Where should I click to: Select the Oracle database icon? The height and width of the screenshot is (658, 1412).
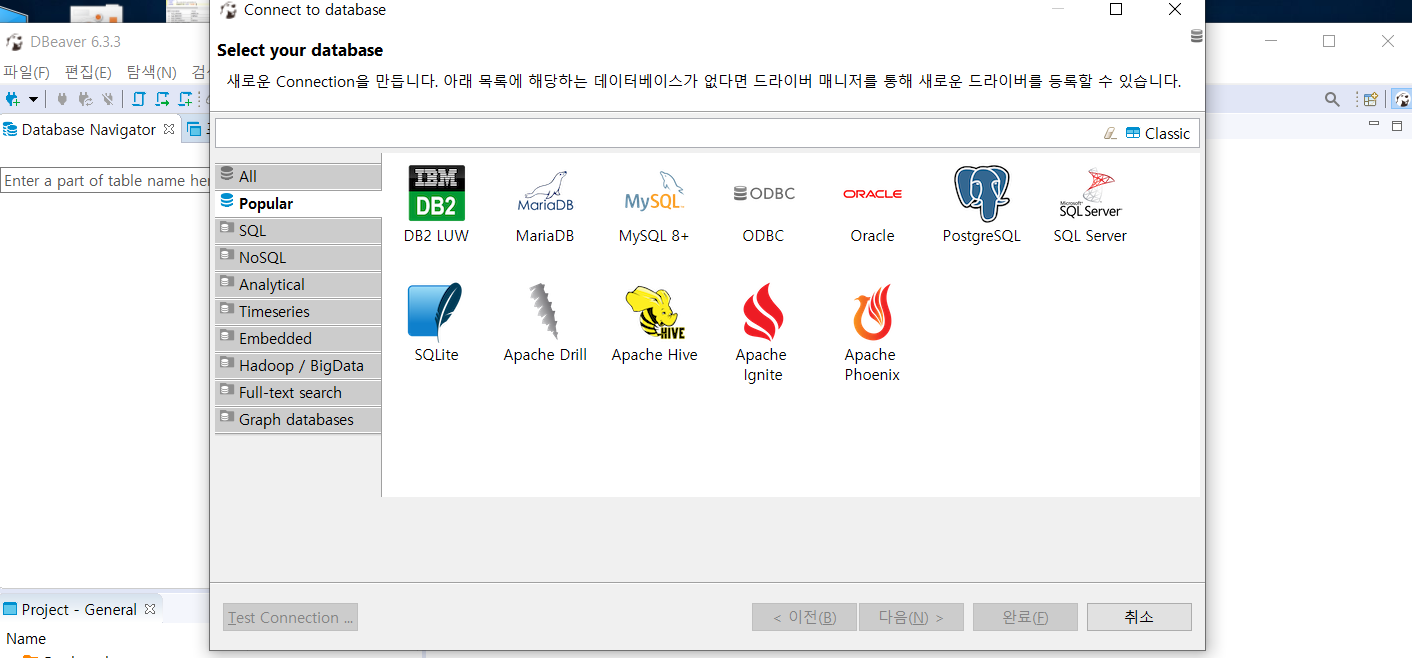(x=872, y=194)
